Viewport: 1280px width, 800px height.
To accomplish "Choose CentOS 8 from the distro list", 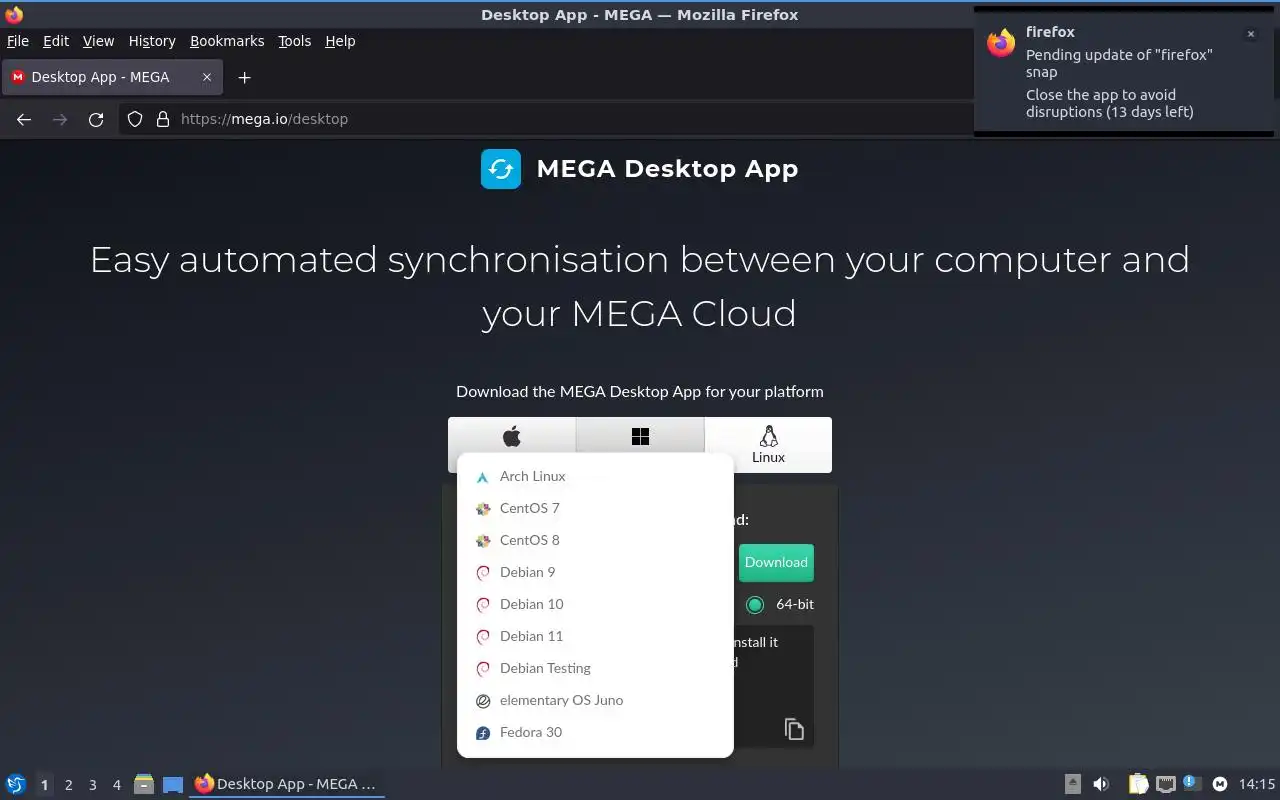I will [x=595, y=540].
